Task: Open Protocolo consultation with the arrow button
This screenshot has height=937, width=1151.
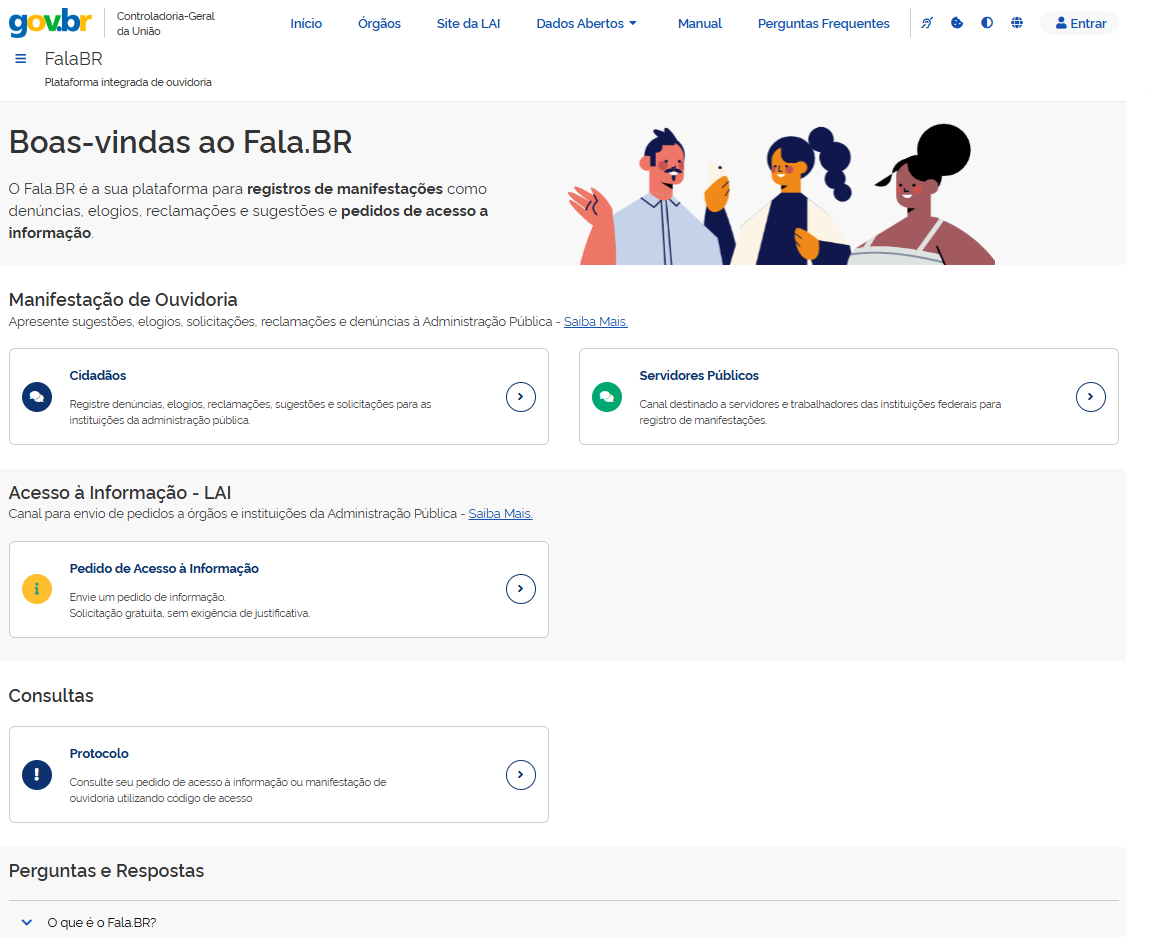Action: coord(520,775)
